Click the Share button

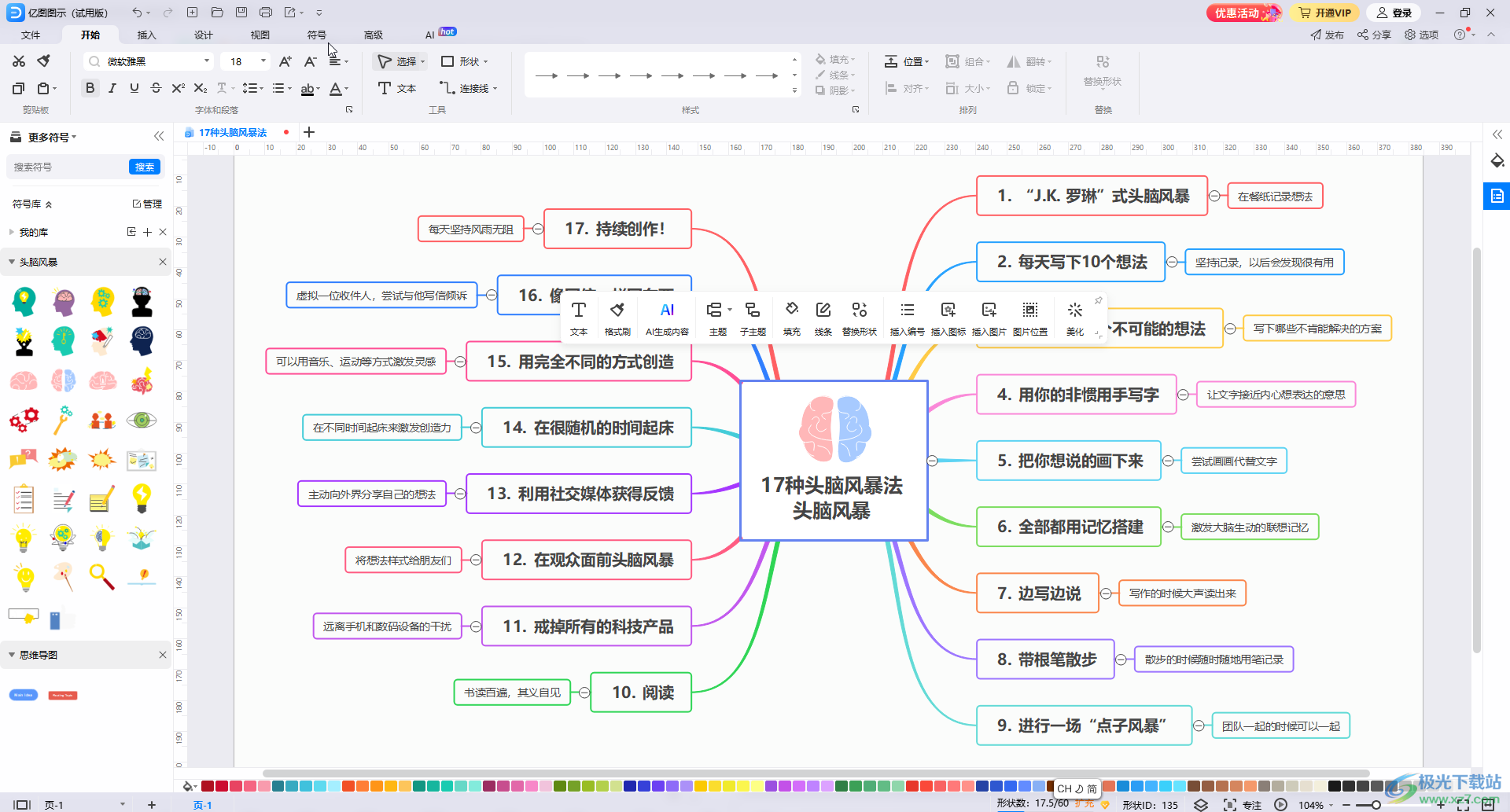click(1374, 35)
